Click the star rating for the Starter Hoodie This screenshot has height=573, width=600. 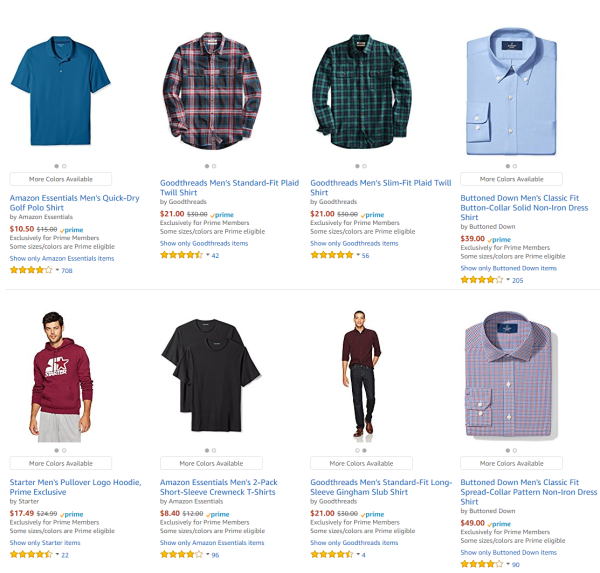[x=31, y=554]
